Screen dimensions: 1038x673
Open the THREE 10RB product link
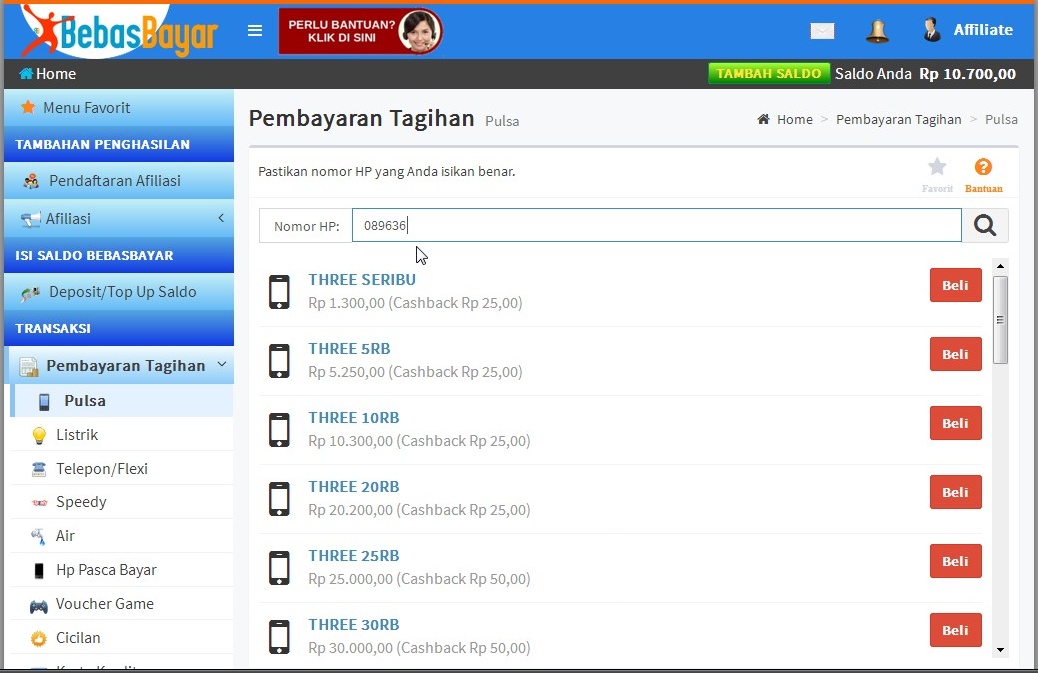pos(354,418)
